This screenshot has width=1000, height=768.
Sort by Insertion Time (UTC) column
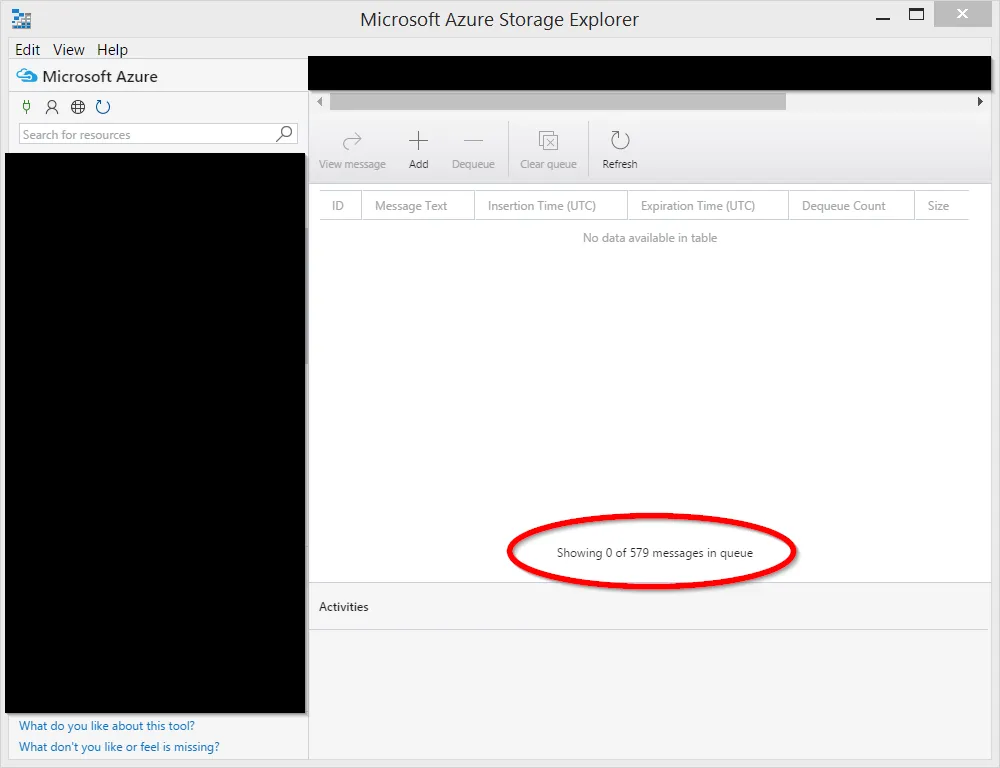(x=551, y=205)
